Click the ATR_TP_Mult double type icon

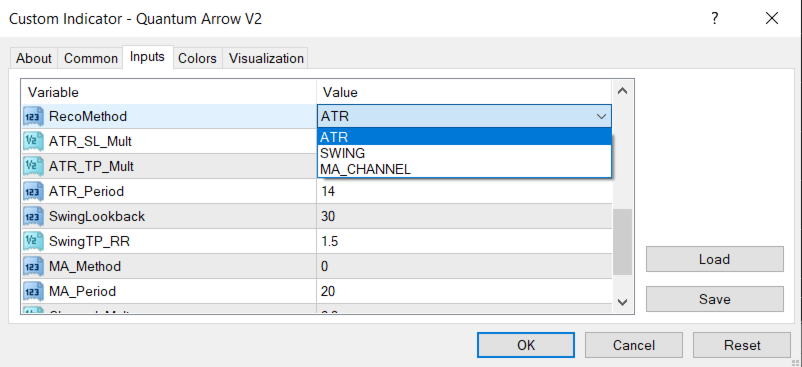pyautogui.click(x=32, y=167)
